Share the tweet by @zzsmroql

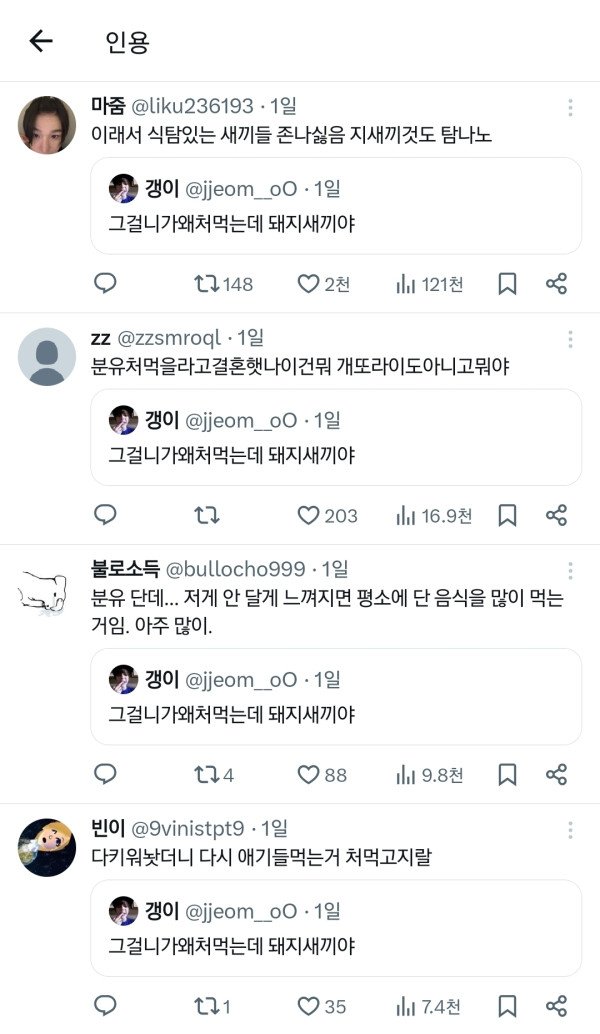pyautogui.click(x=557, y=516)
